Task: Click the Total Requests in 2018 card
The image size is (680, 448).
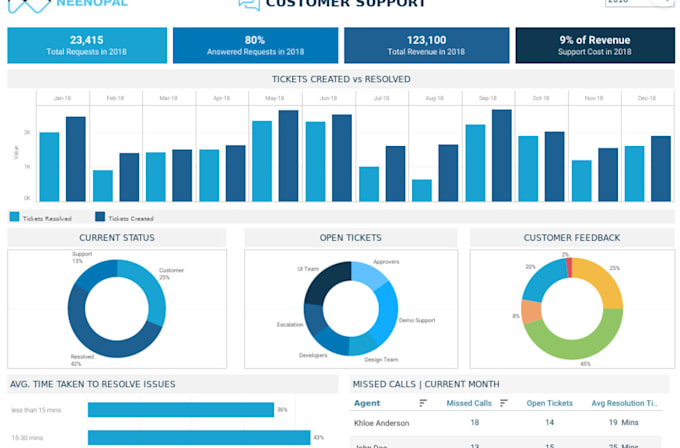Action: [x=87, y=46]
